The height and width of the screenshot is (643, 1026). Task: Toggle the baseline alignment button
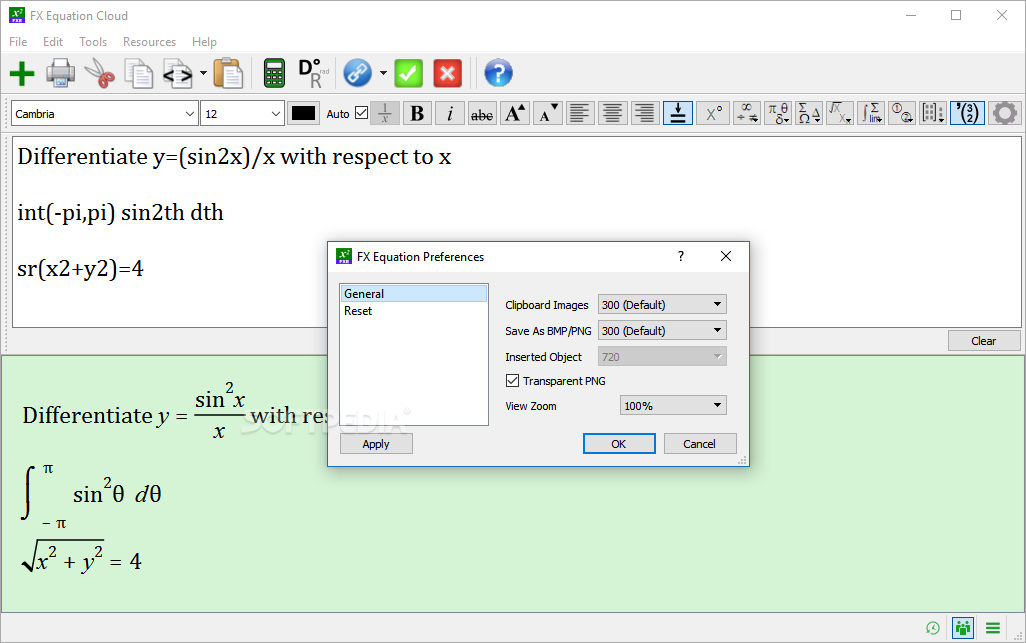[x=678, y=113]
